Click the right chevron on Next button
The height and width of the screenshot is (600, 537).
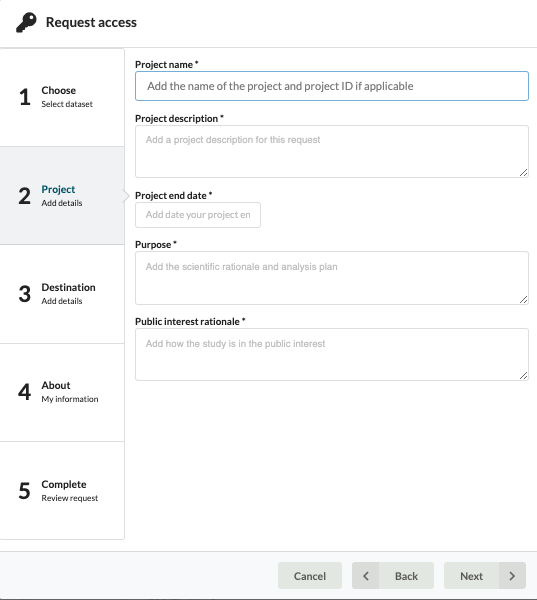click(x=512, y=576)
